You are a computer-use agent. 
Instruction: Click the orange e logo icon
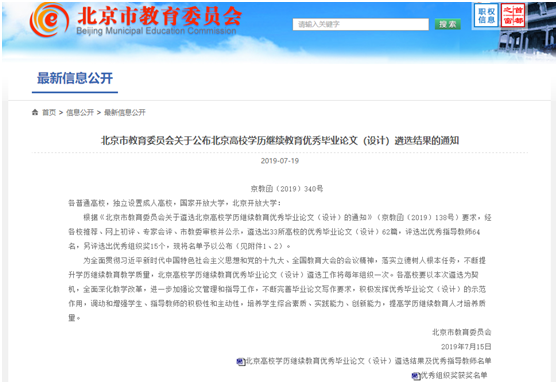coord(49,20)
